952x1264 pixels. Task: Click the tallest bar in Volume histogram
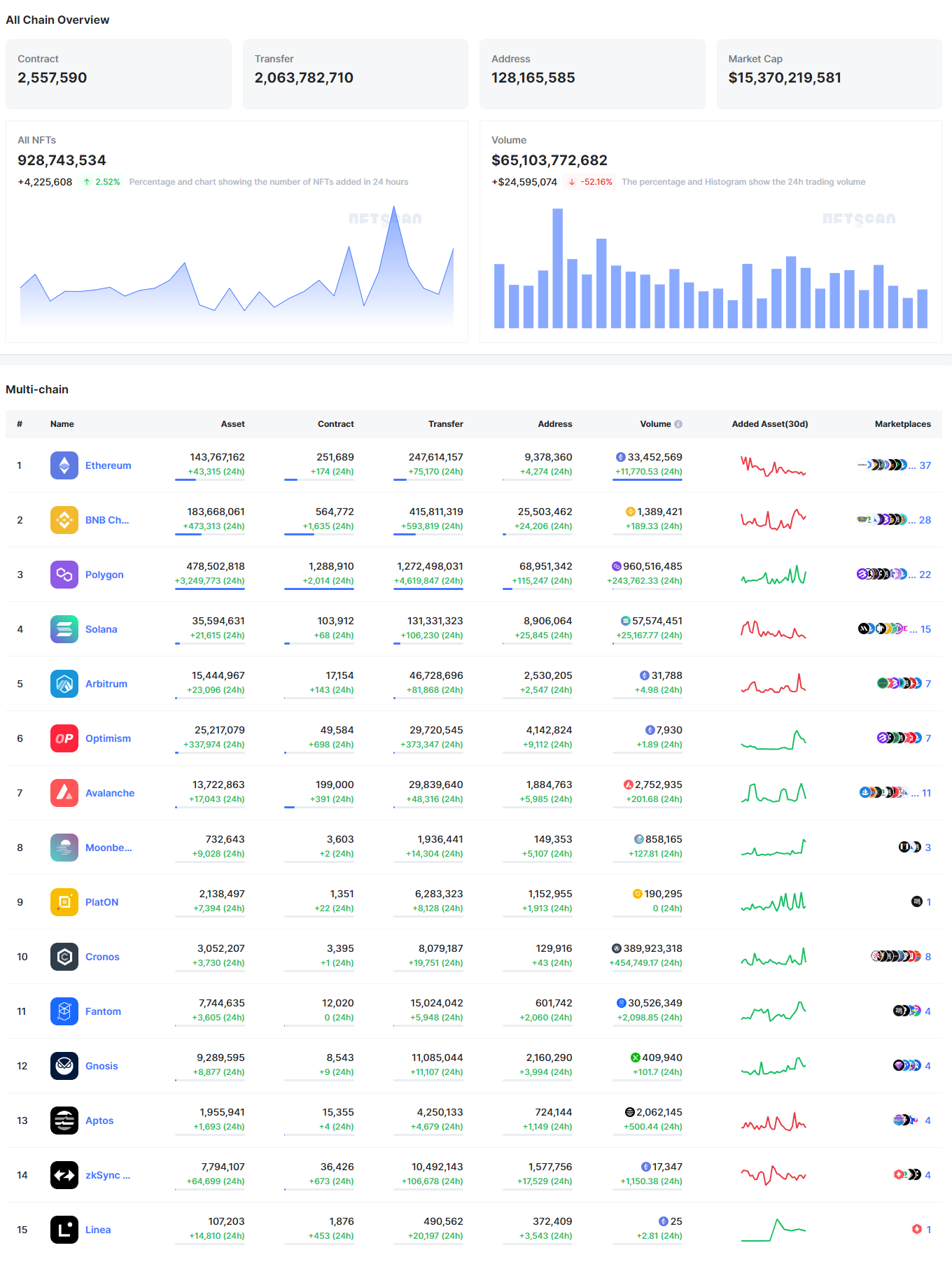point(557,268)
